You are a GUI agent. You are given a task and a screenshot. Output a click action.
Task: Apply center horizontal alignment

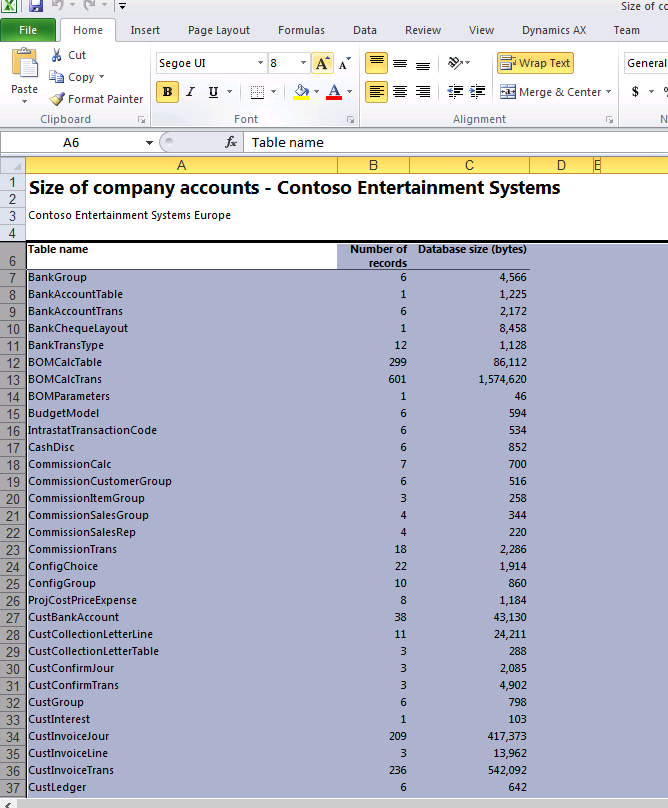point(400,92)
